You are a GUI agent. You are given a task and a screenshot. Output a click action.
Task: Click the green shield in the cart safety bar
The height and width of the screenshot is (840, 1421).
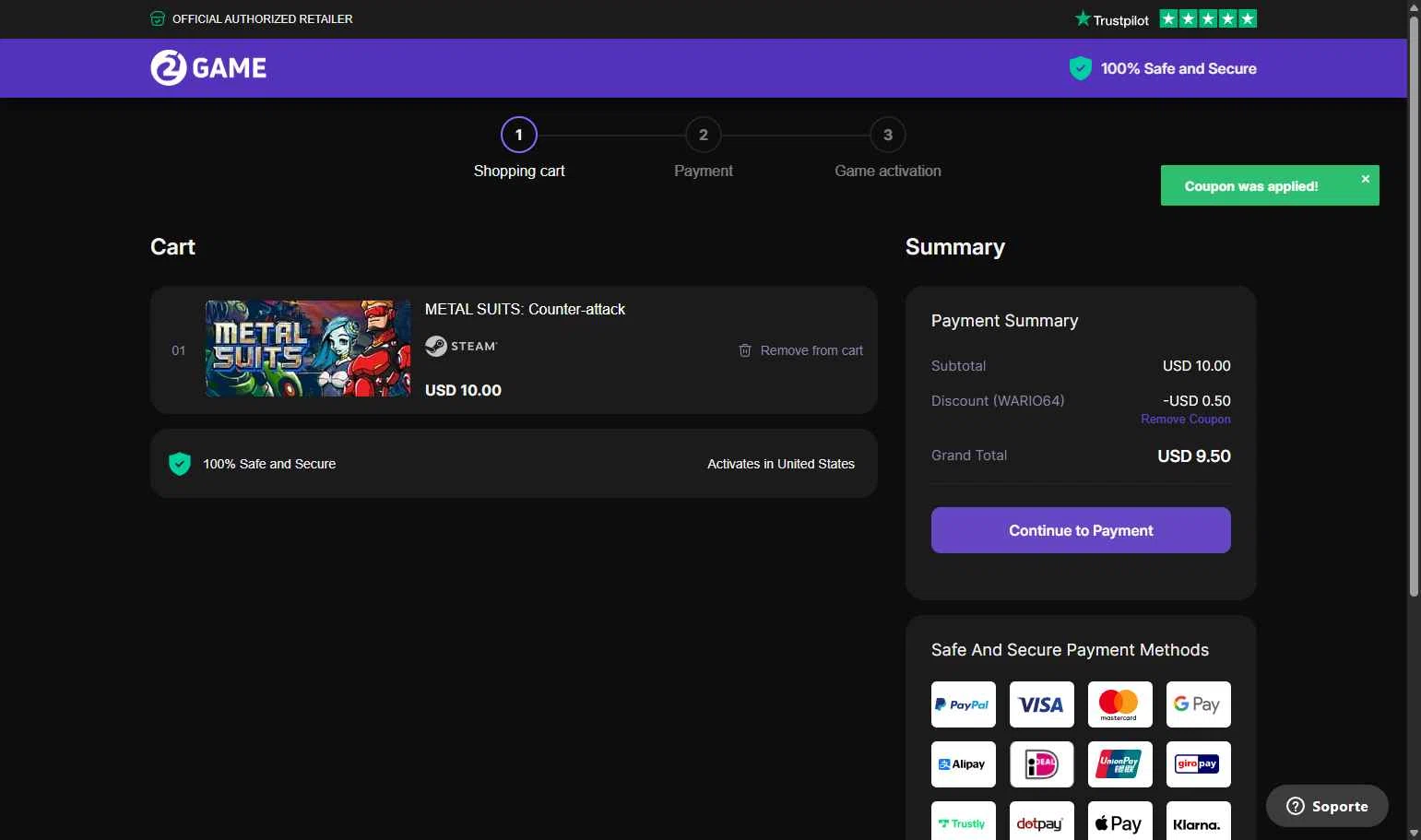(x=180, y=464)
